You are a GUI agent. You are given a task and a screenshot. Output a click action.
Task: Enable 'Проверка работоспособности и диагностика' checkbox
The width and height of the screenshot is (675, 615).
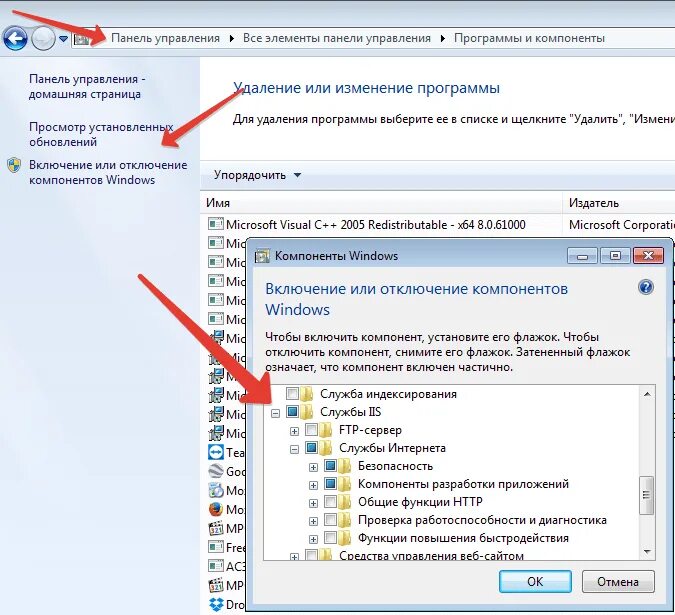click(330, 519)
